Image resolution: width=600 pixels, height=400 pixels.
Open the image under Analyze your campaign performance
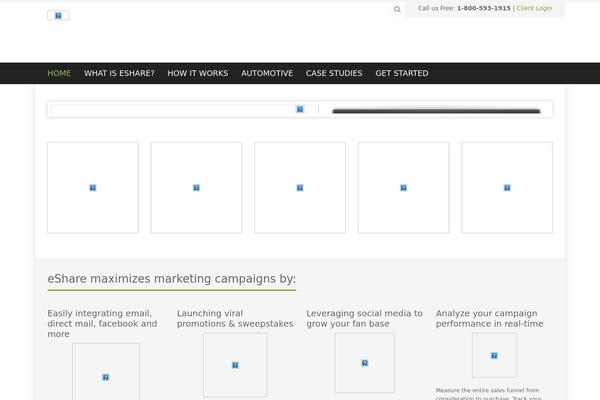pyautogui.click(x=494, y=355)
